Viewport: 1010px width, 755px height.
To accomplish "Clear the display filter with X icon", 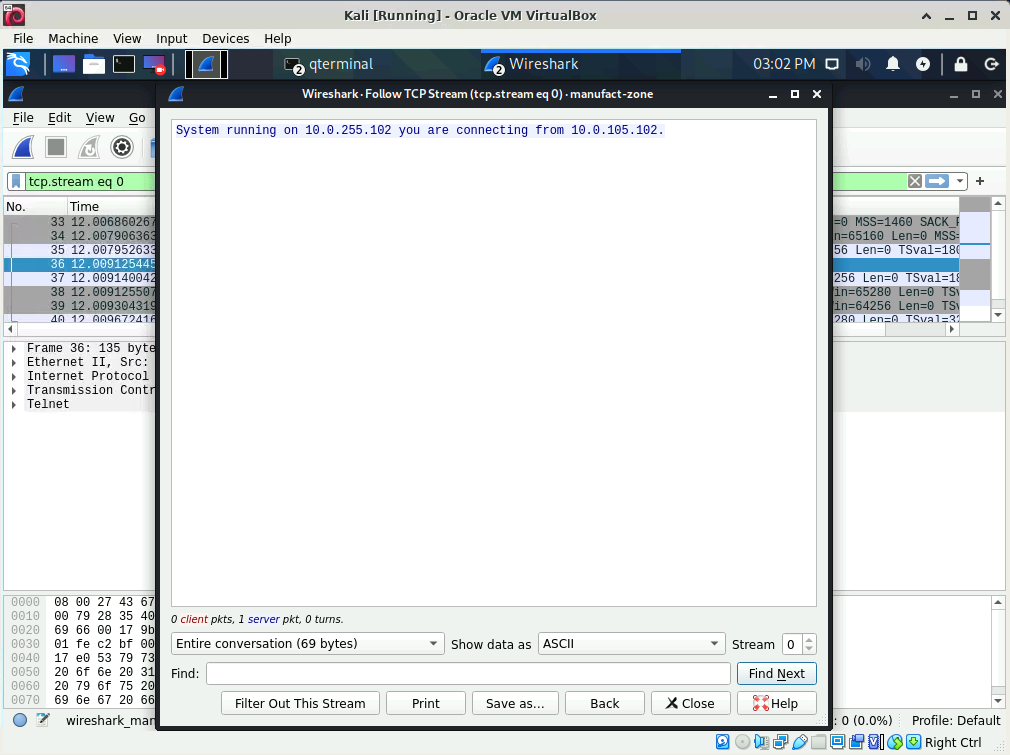I will point(915,181).
